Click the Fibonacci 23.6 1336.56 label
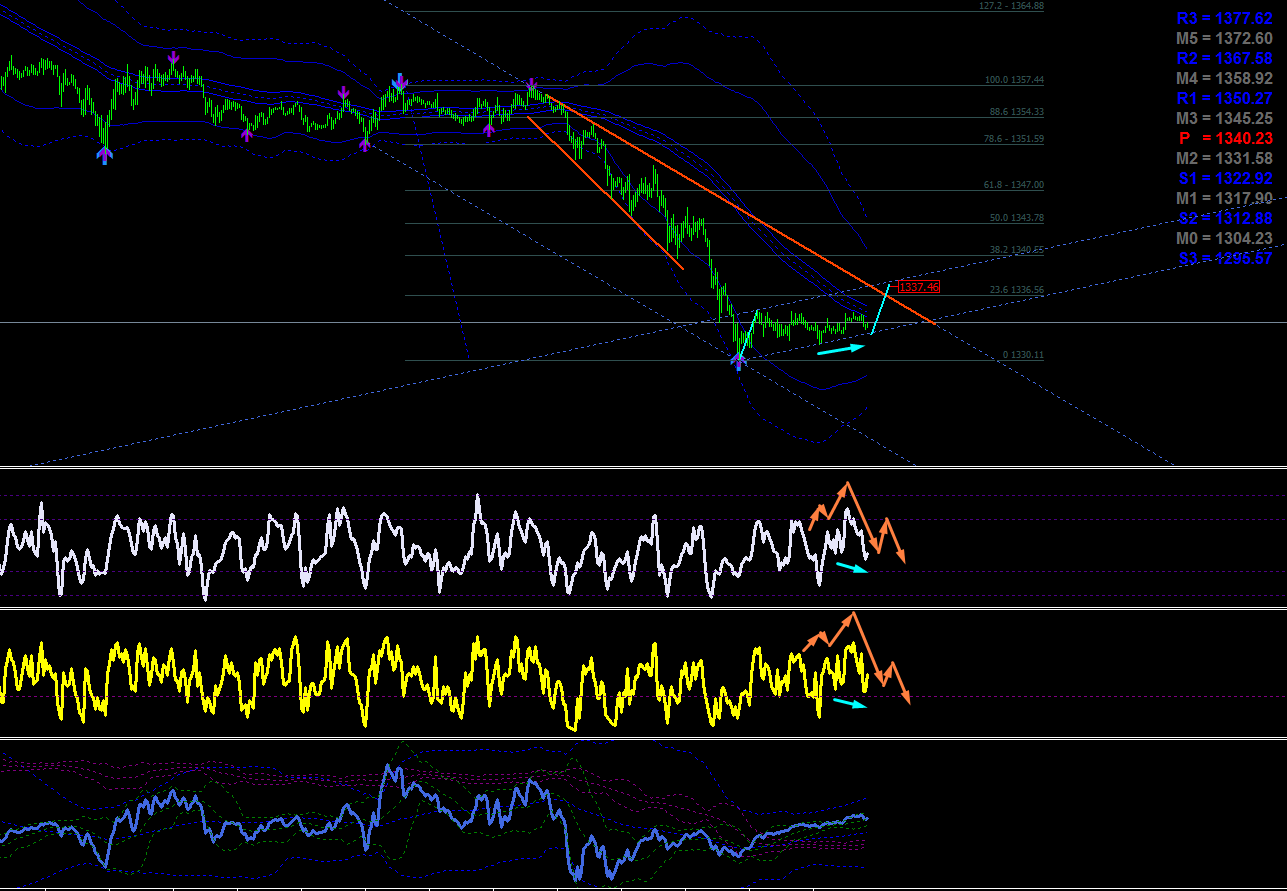Image resolution: width=1287 pixels, height=891 pixels. (1016, 290)
